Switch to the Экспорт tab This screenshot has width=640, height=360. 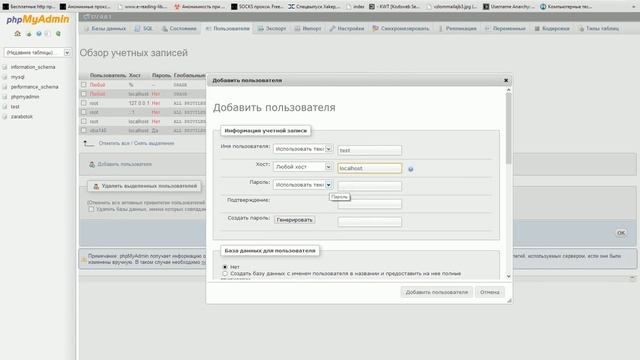pos(272,29)
